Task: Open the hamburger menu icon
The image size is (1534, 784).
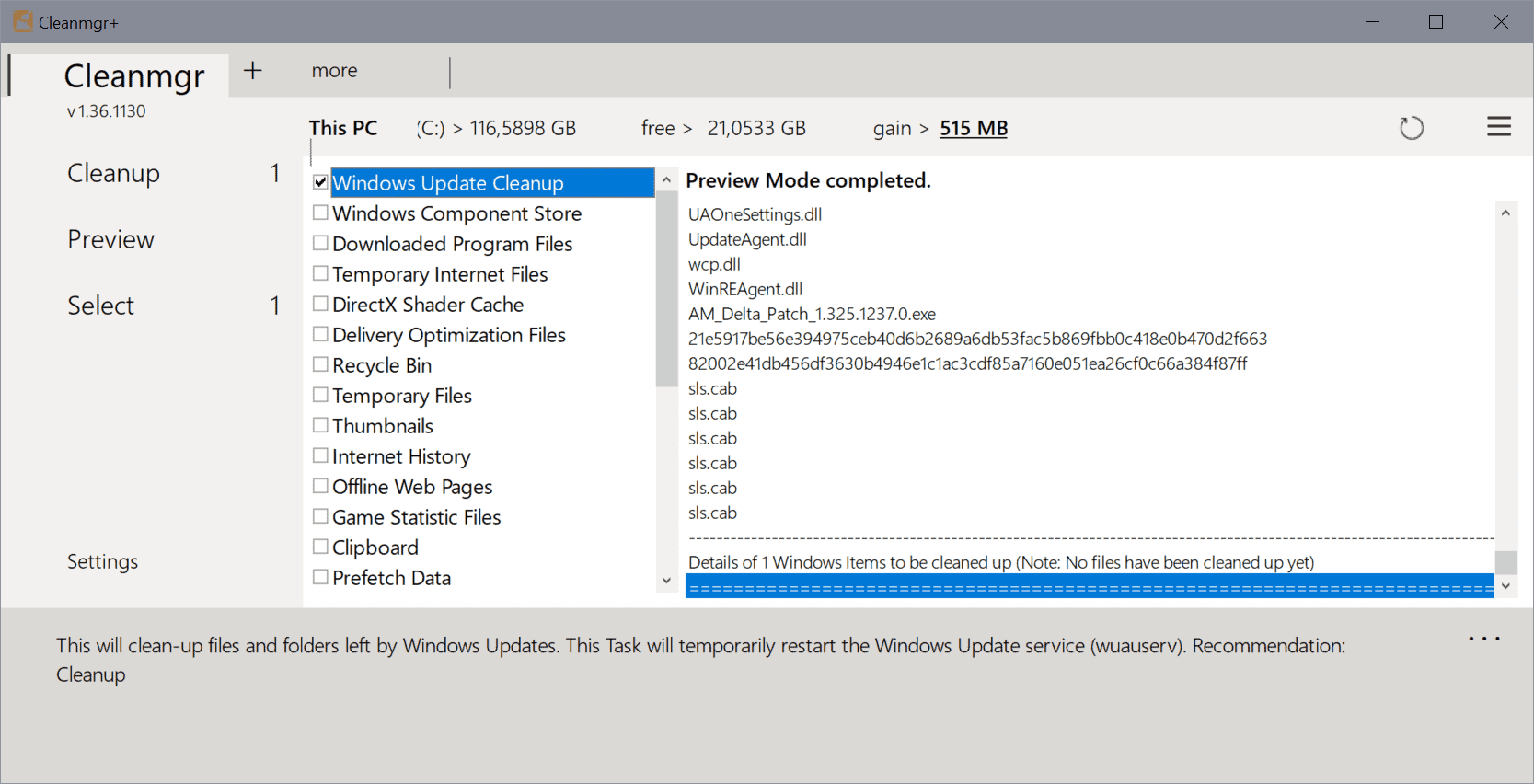Action: (x=1498, y=126)
